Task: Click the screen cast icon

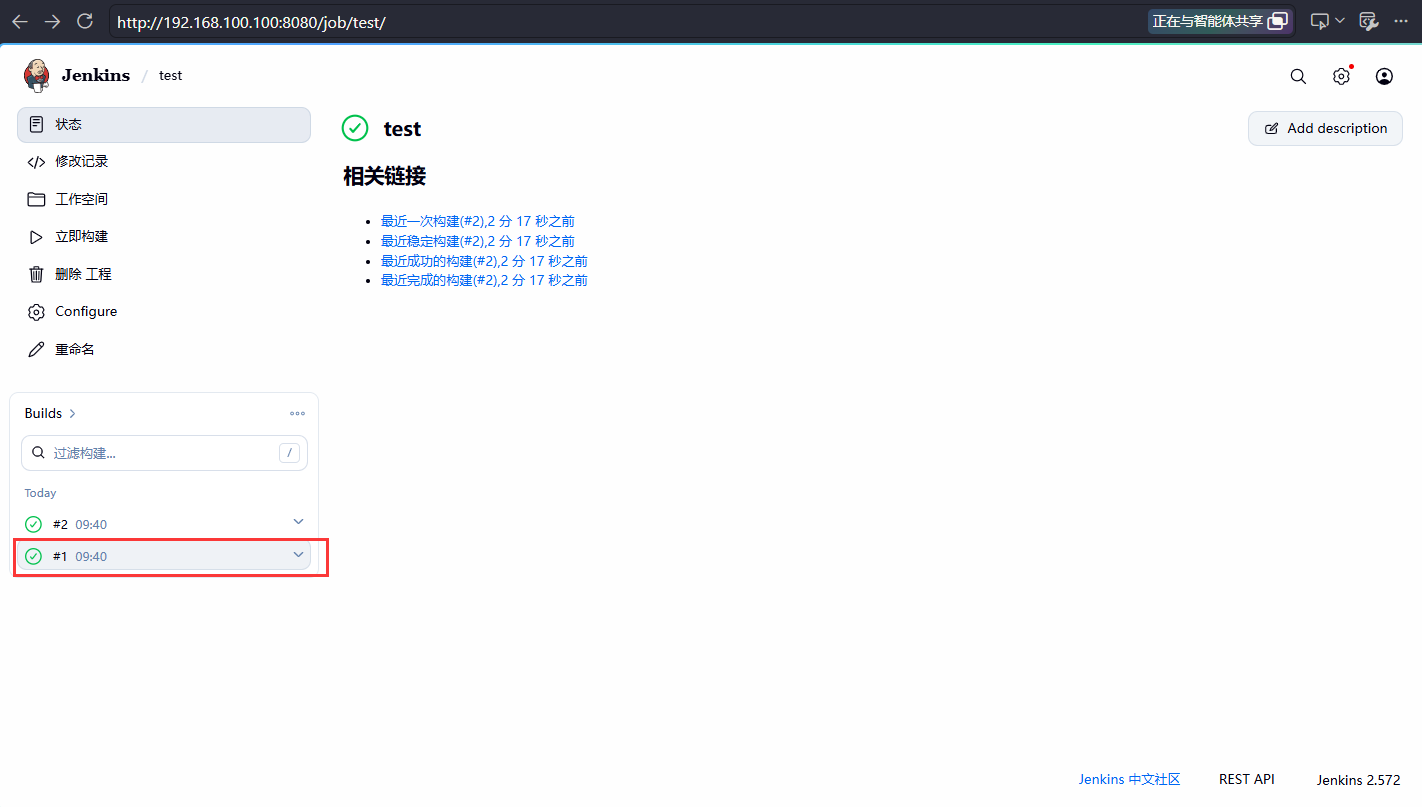Action: point(1320,21)
